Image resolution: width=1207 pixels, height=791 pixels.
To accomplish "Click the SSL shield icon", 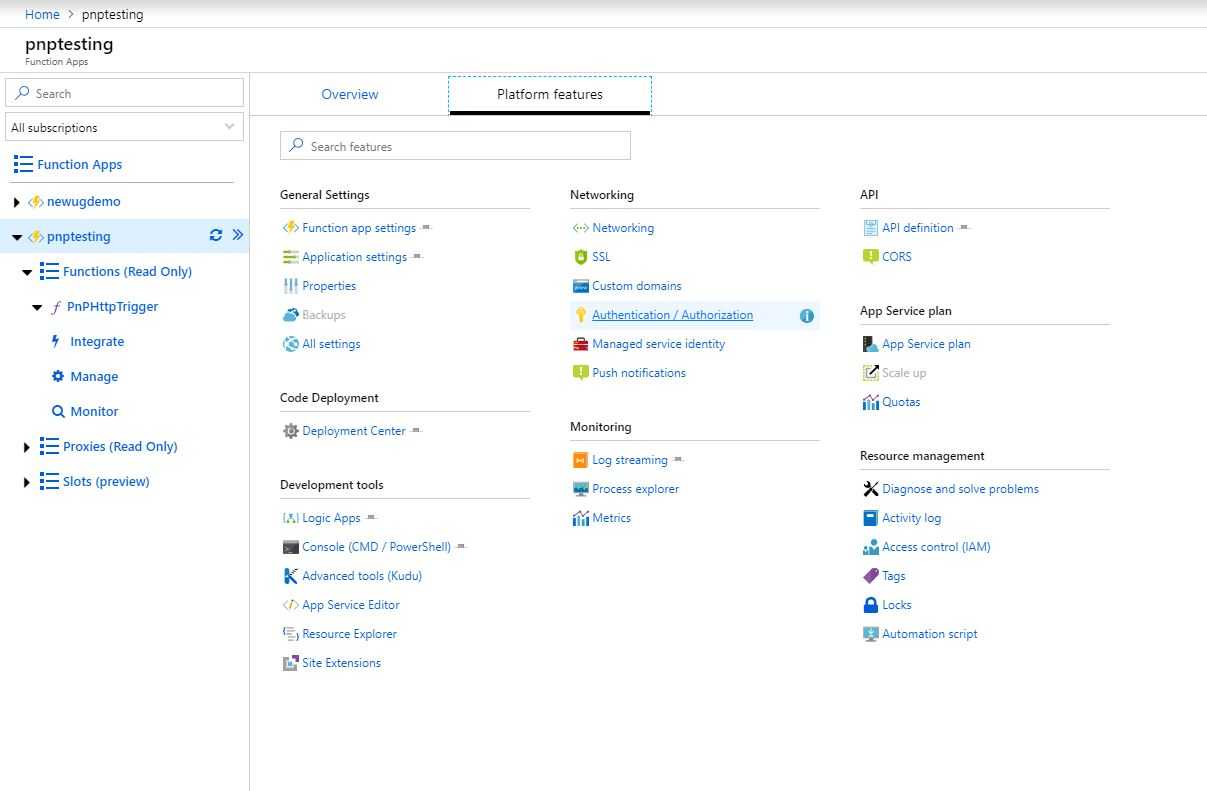I will 581,257.
